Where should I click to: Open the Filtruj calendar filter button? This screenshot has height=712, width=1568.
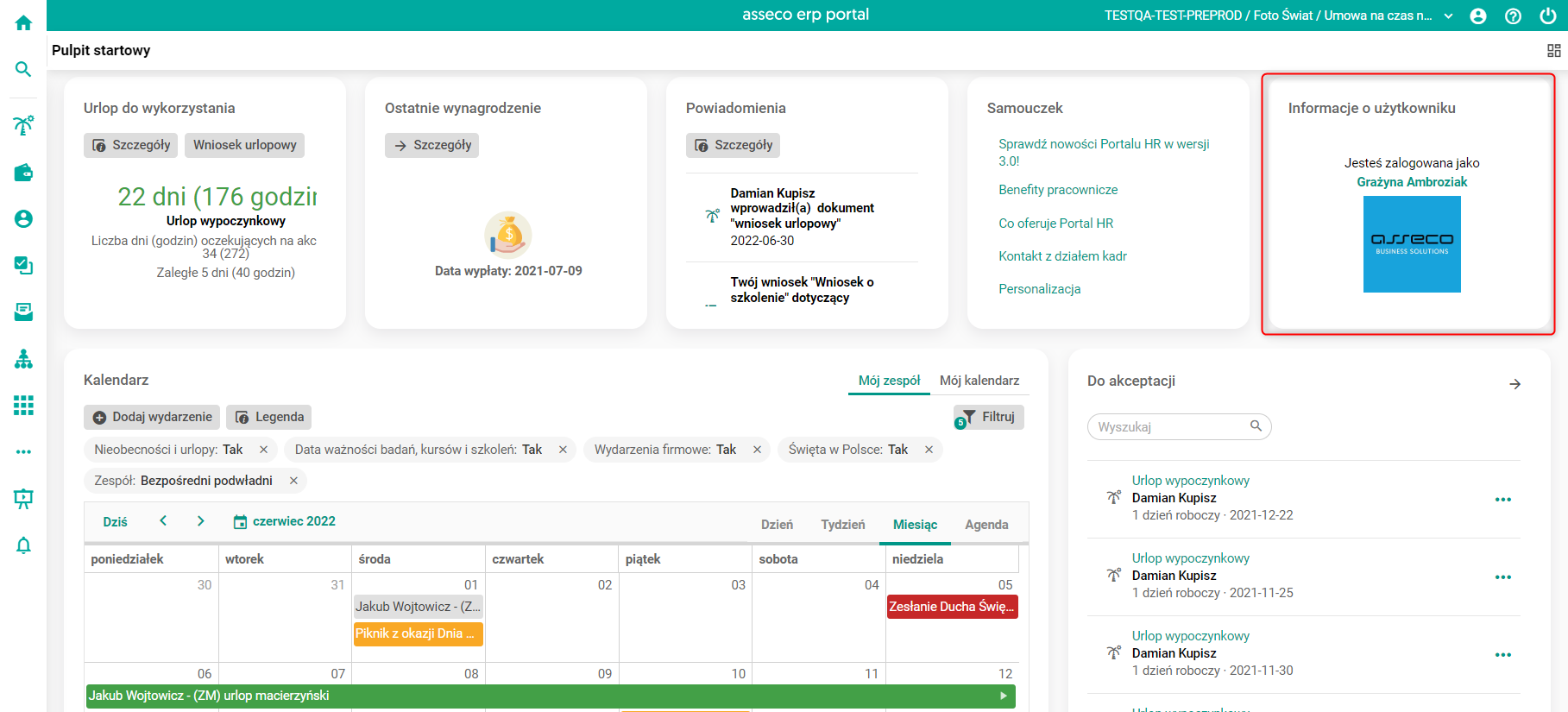coord(989,417)
